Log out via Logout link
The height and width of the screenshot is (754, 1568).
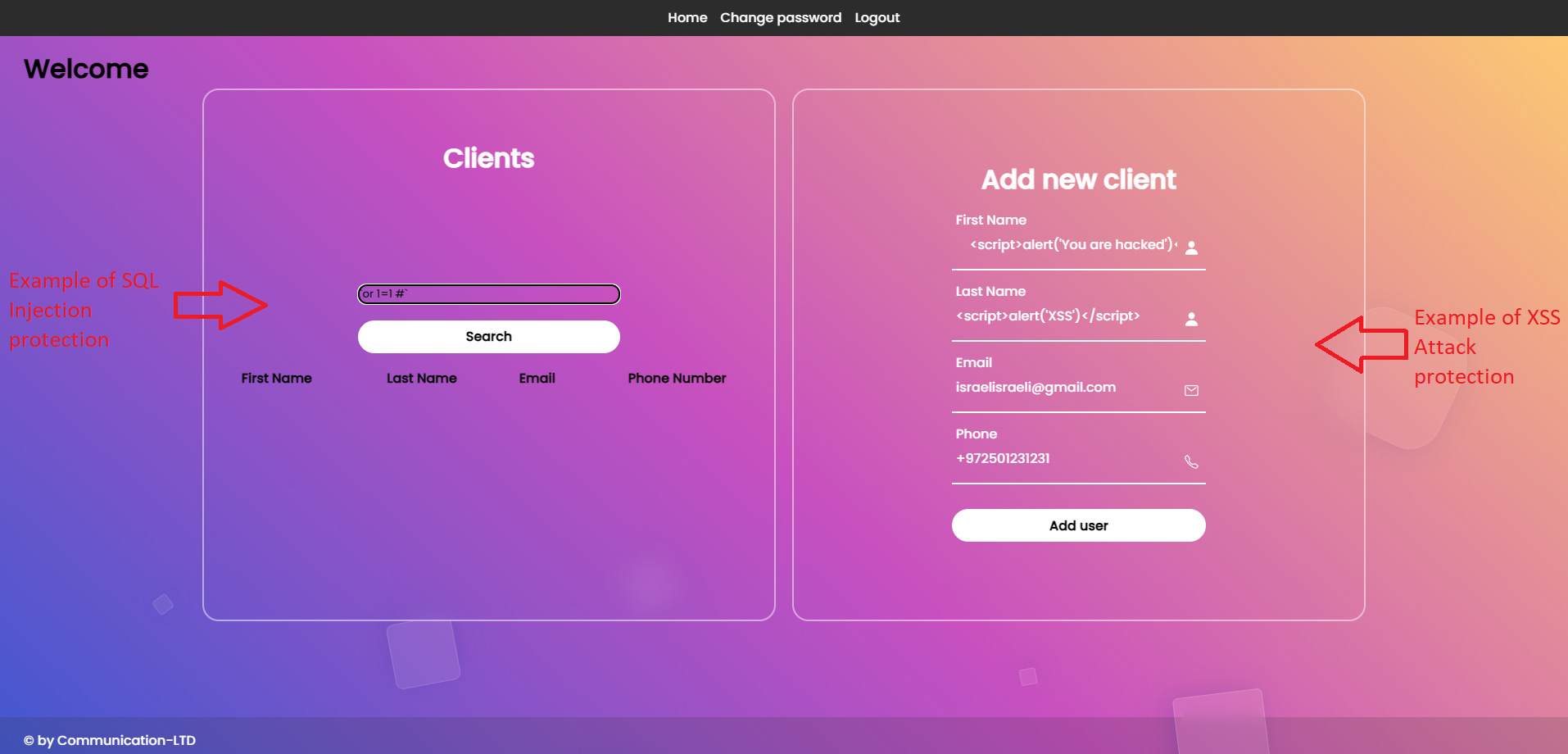[x=877, y=17]
